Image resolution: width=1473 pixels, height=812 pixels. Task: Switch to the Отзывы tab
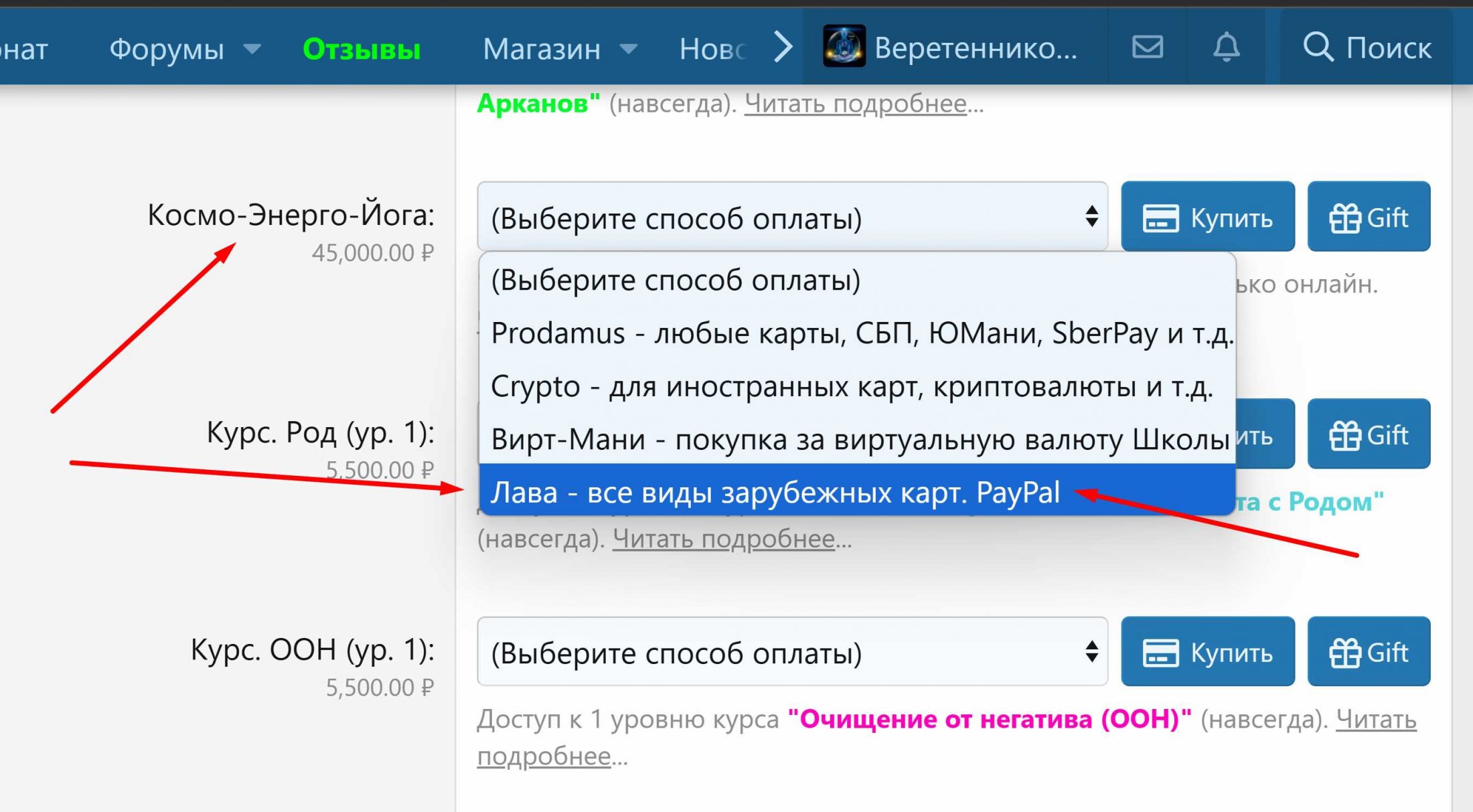click(362, 49)
